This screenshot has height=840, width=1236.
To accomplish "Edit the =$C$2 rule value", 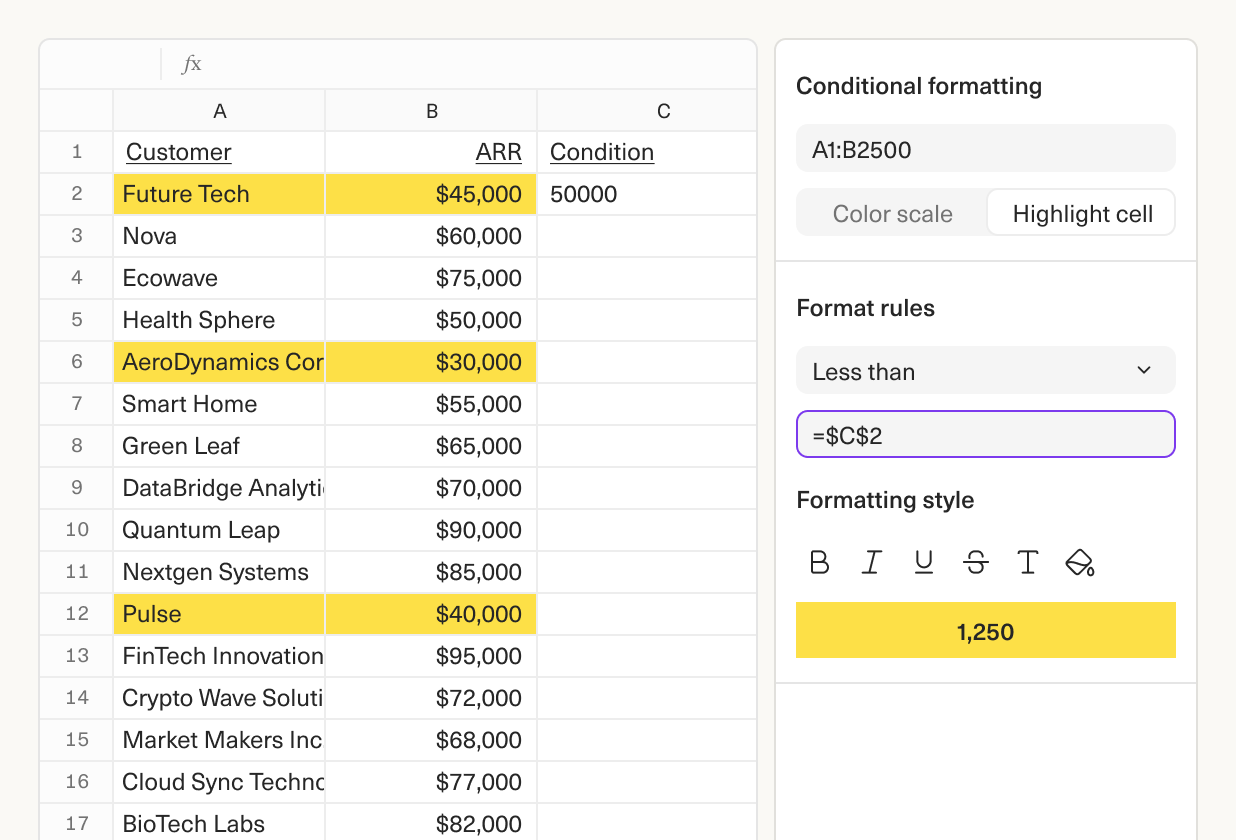I will tap(985, 434).
